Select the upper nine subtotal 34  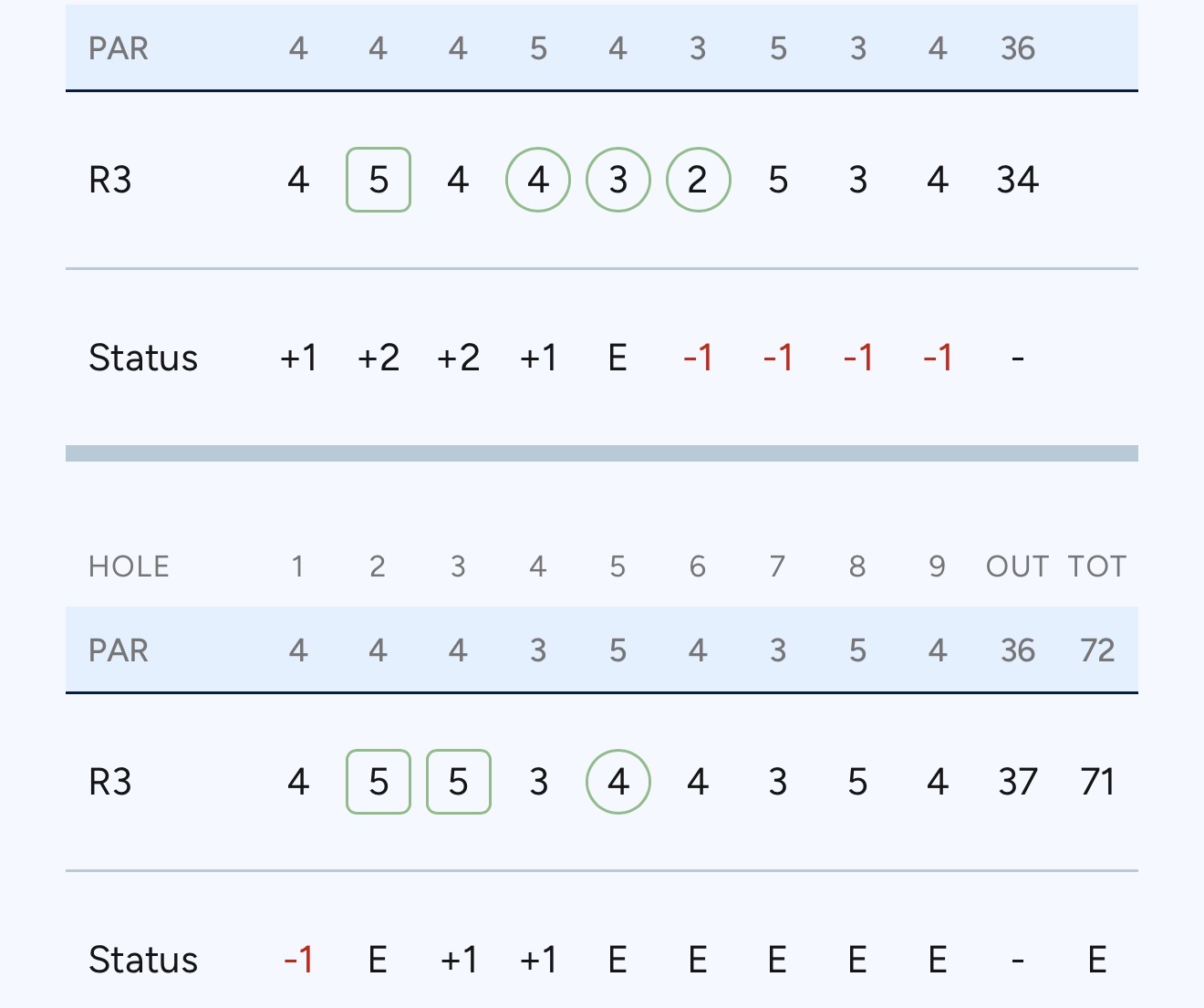(1017, 181)
